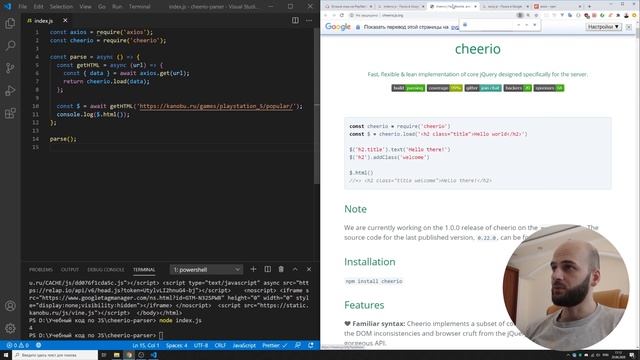Click the Features heading
Image resolution: width=640 pixels, height=360 pixels.
coord(364,305)
